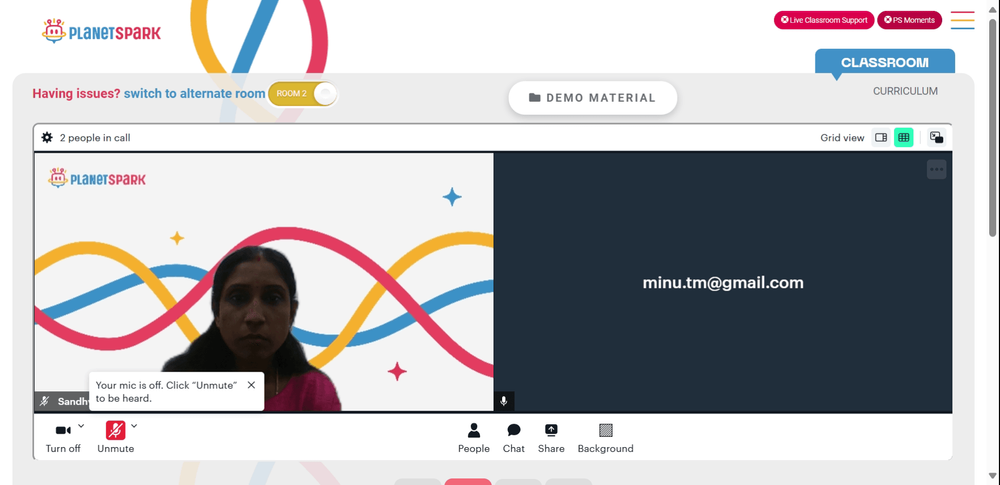The width and height of the screenshot is (1000, 485).
Task: Click PS Moments button
Action: tap(909, 20)
